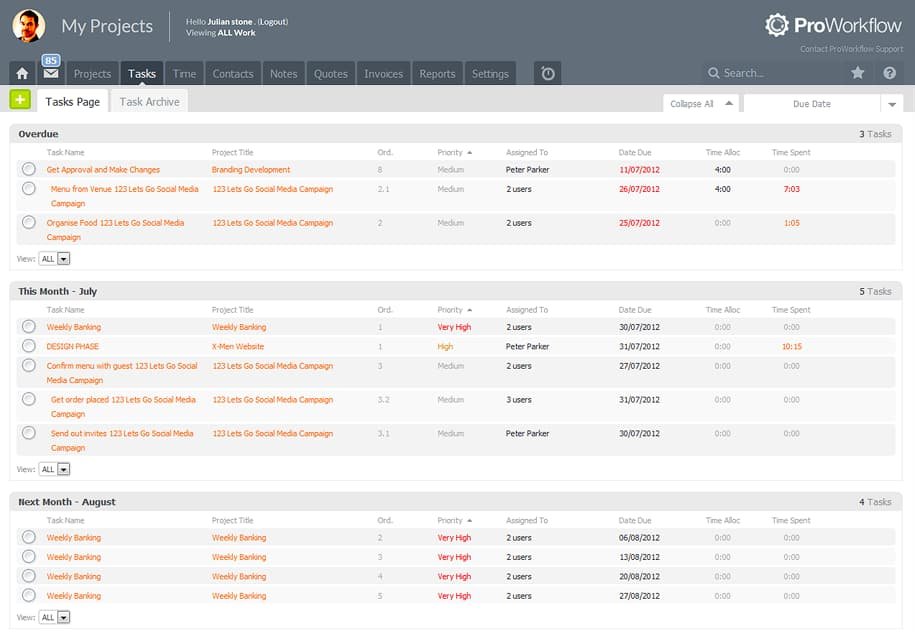Image resolution: width=915 pixels, height=632 pixels.
Task: Open the timer clock icon
Action: [x=547, y=74]
